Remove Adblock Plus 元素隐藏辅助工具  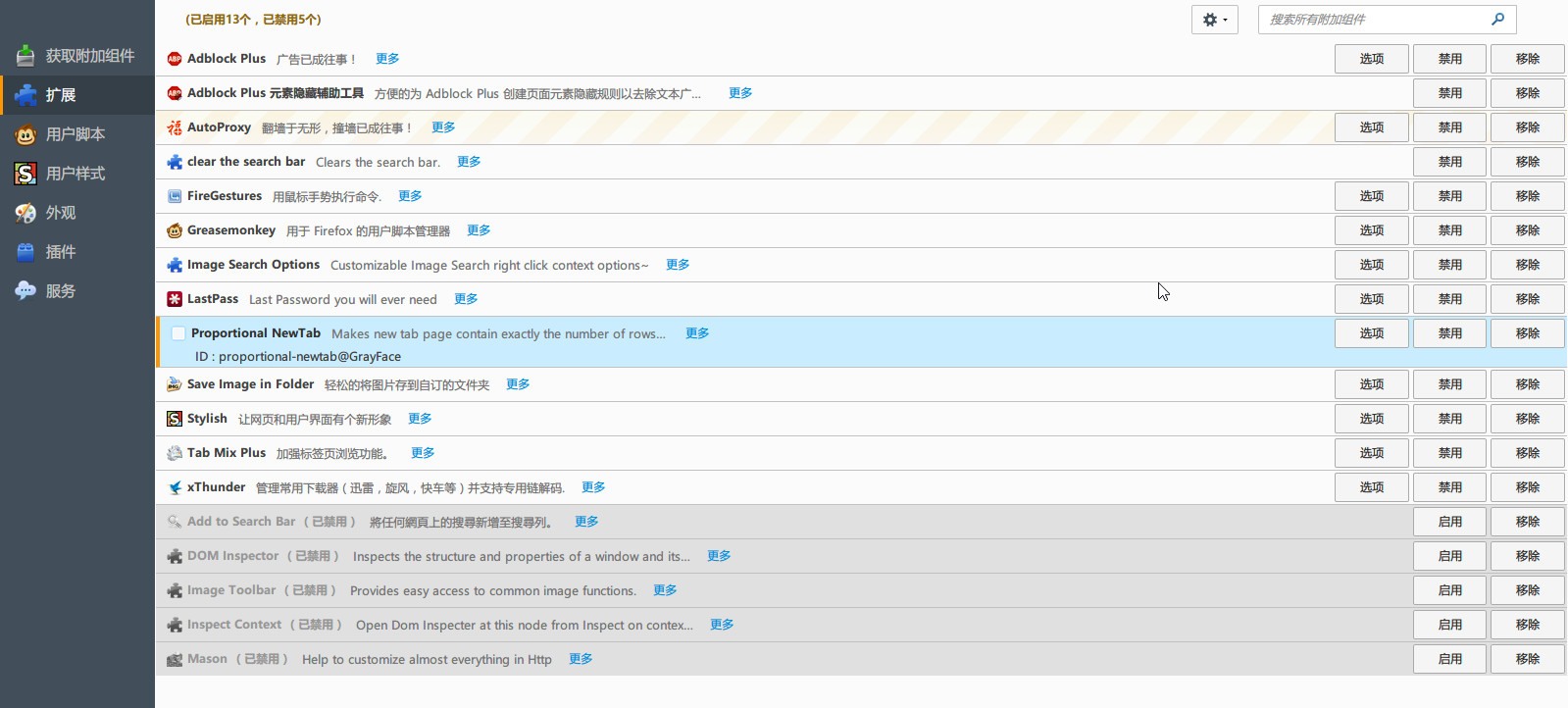coord(1528,93)
